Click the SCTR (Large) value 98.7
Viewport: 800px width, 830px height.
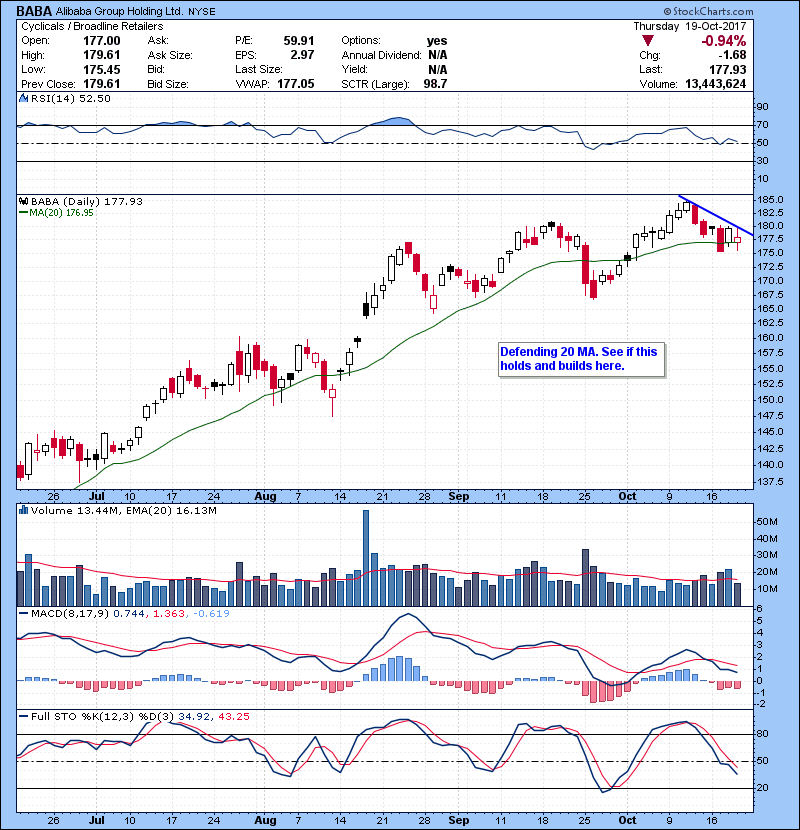(435, 84)
